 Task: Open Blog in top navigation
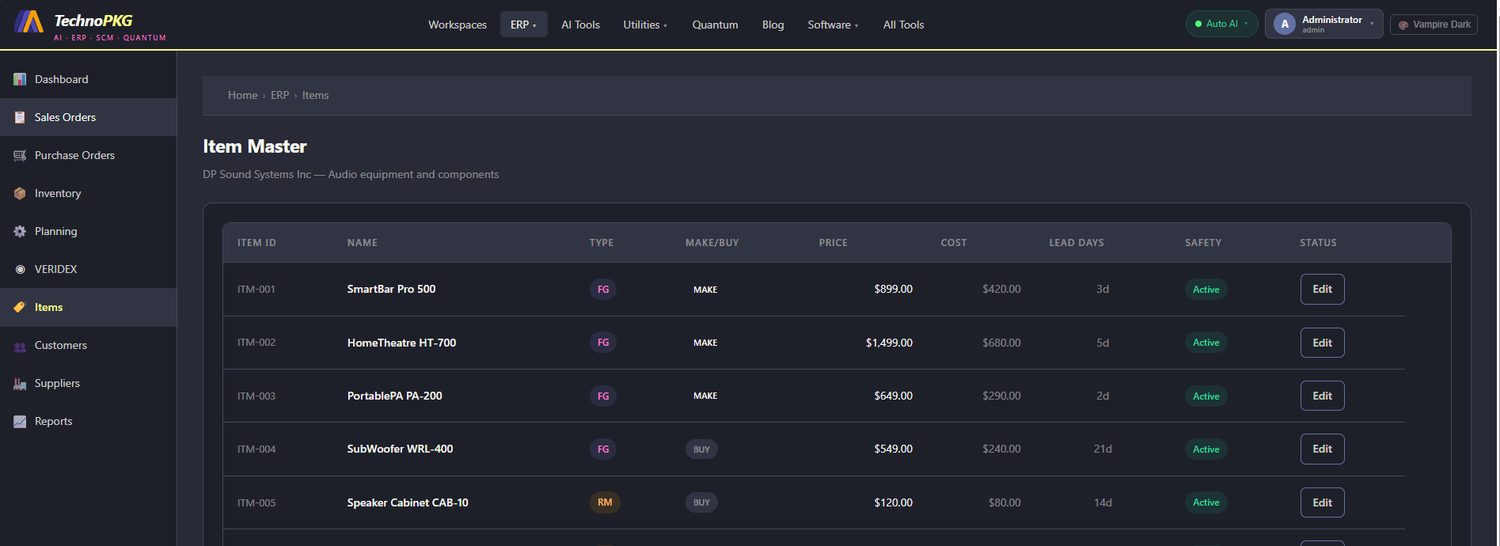tap(773, 24)
